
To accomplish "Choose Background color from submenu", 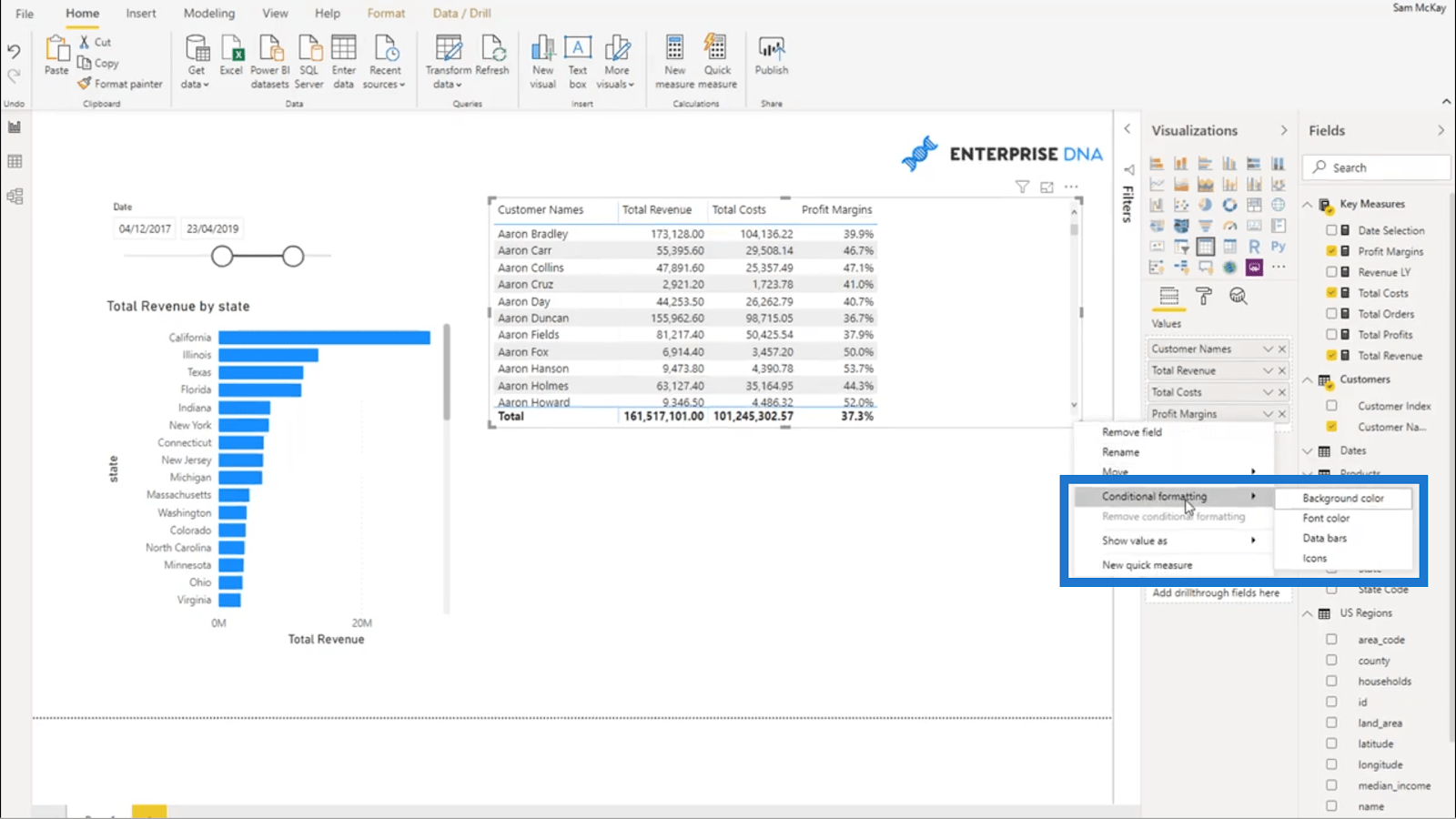I will 1343,499.
